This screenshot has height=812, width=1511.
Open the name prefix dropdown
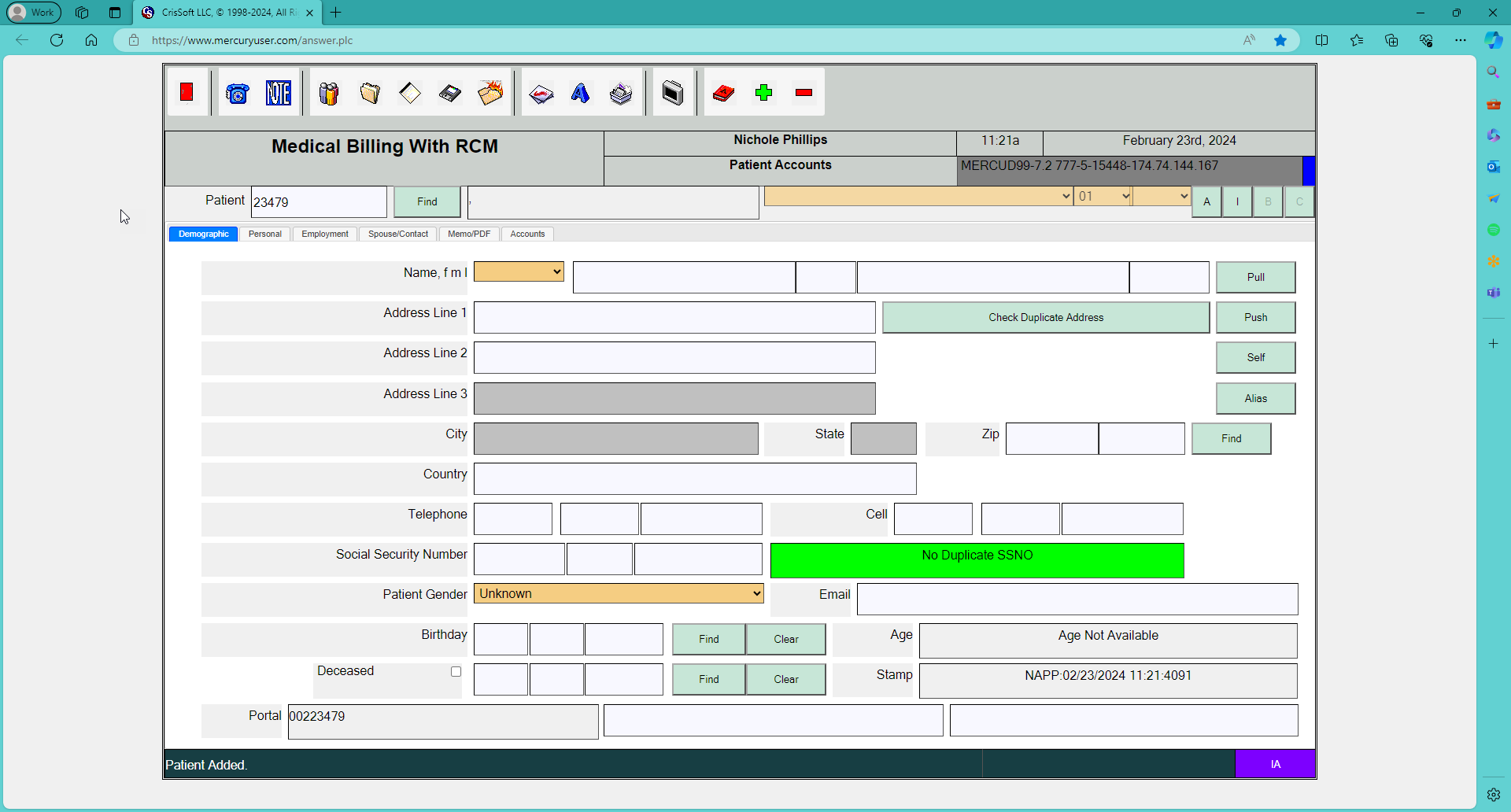519,271
